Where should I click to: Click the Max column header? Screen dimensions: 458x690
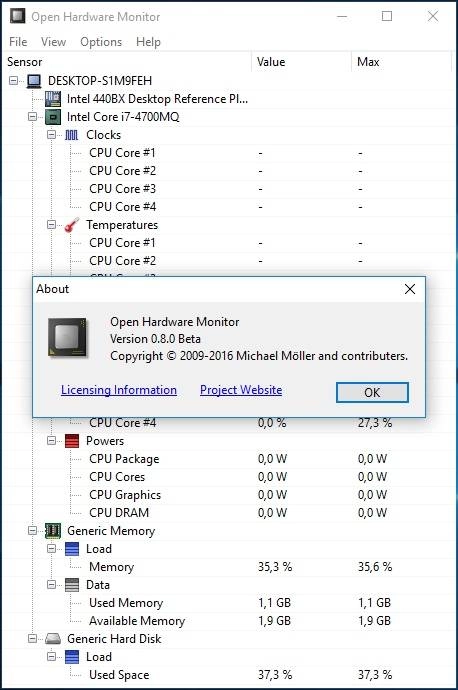pyautogui.click(x=402, y=62)
